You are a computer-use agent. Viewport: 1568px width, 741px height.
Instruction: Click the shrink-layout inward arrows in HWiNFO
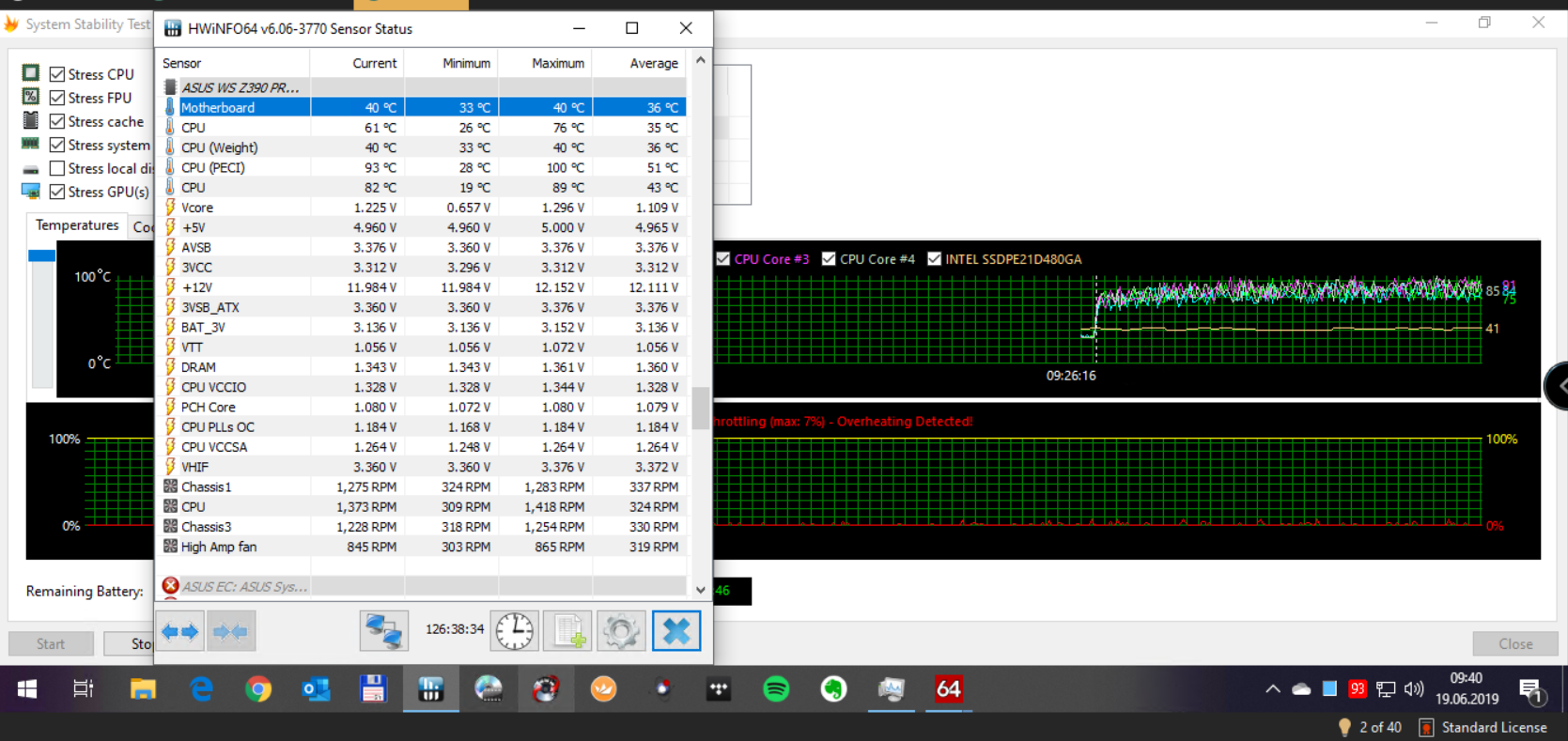pos(230,631)
